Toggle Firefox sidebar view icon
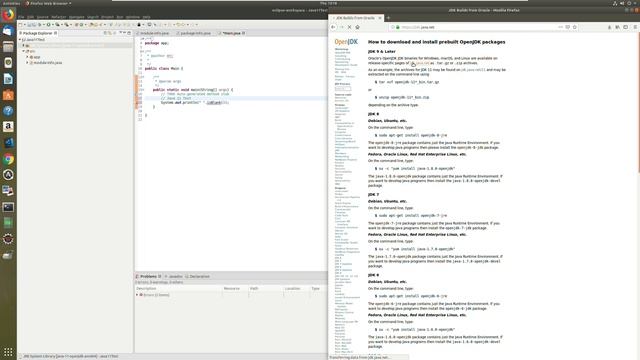The height and width of the screenshot is (360, 640). pos(626,27)
